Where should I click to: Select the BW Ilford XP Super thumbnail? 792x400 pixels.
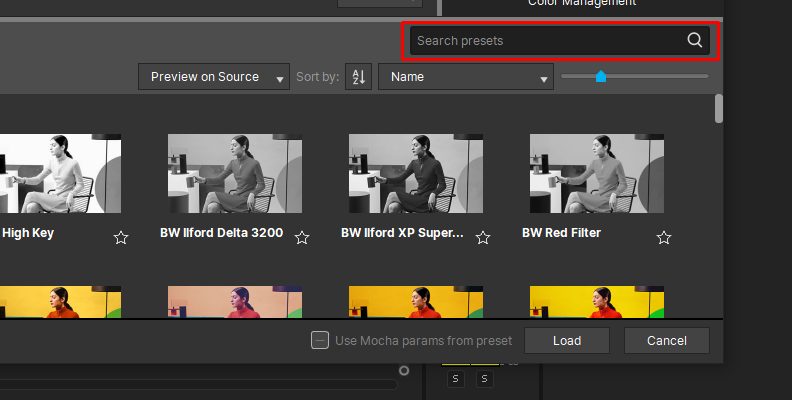416,173
